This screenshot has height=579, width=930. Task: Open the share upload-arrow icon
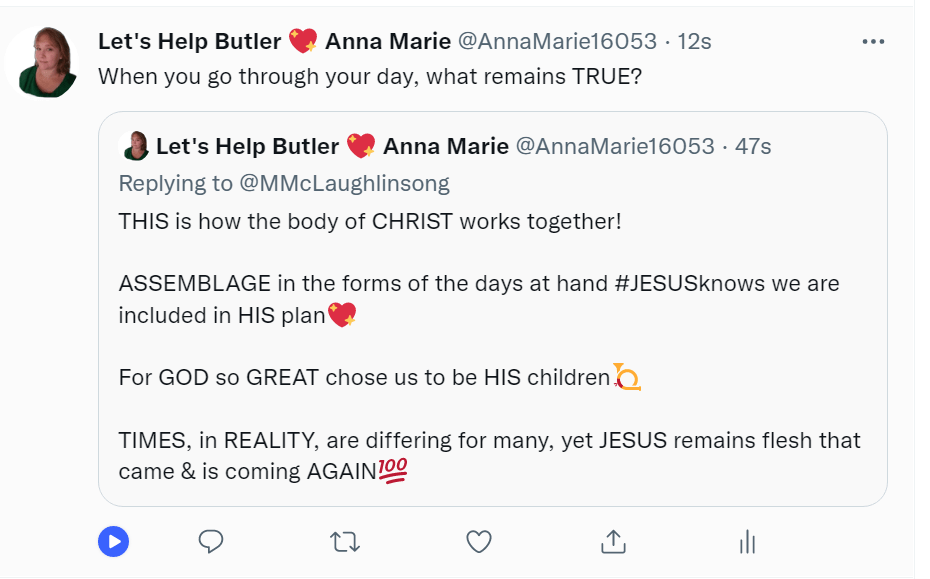(x=612, y=541)
